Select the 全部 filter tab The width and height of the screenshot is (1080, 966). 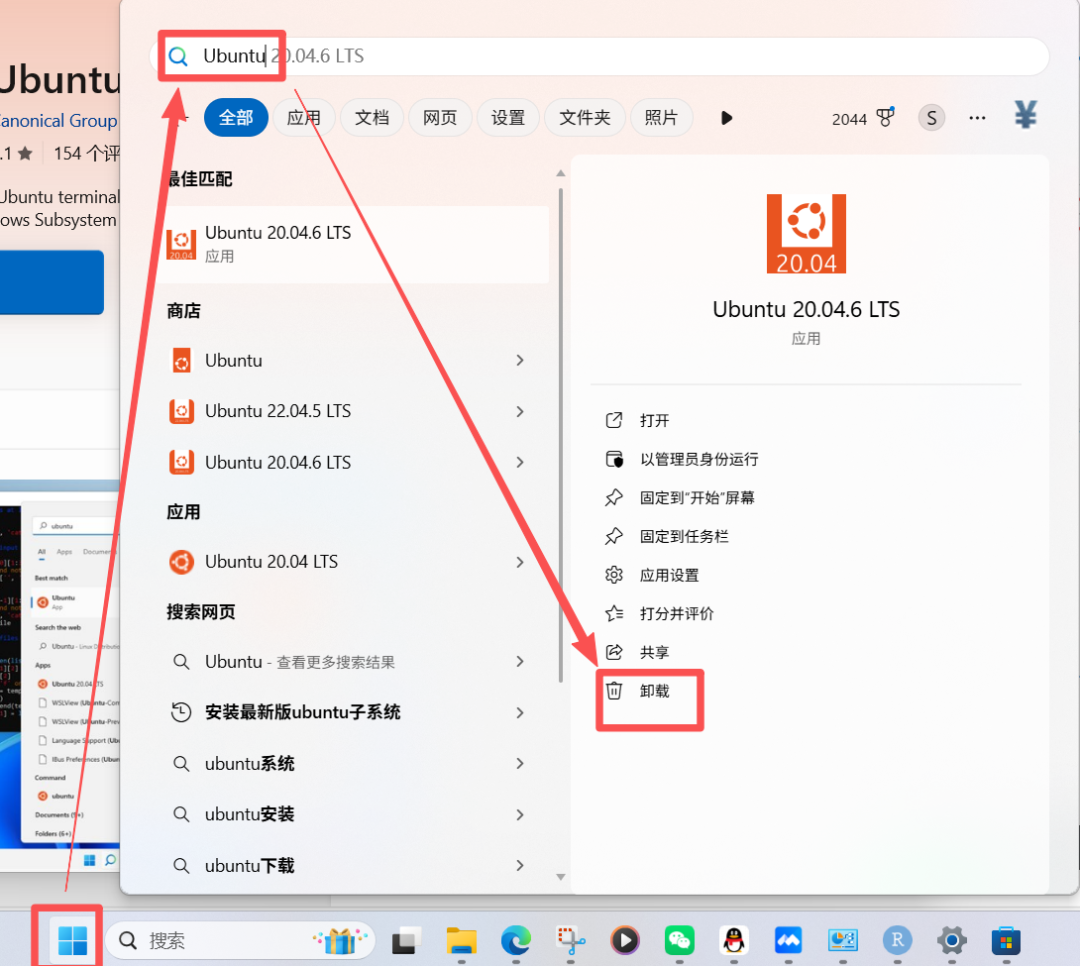[x=236, y=118]
